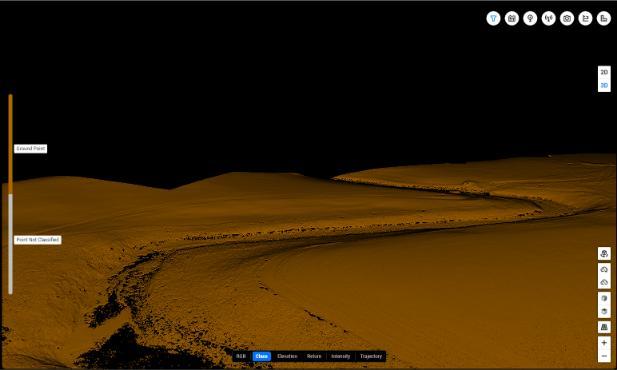The height and width of the screenshot is (370, 617).
Task: Open the filter funnel tool
Action: pyautogui.click(x=493, y=18)
